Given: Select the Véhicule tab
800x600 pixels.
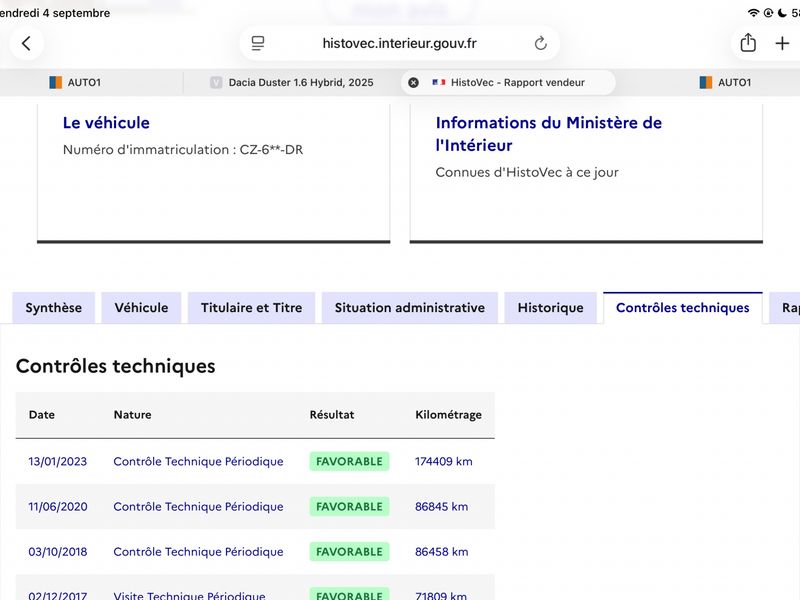Looking at the screenshot, I should click(141, 308).
